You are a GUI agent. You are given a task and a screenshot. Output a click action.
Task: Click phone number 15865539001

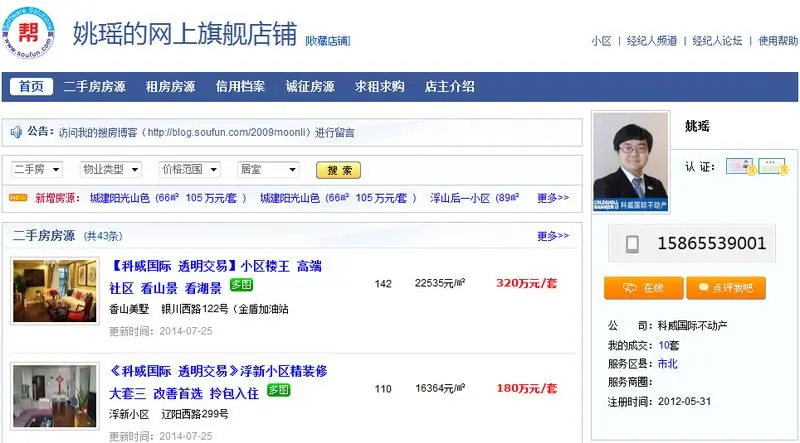(712, 243)
